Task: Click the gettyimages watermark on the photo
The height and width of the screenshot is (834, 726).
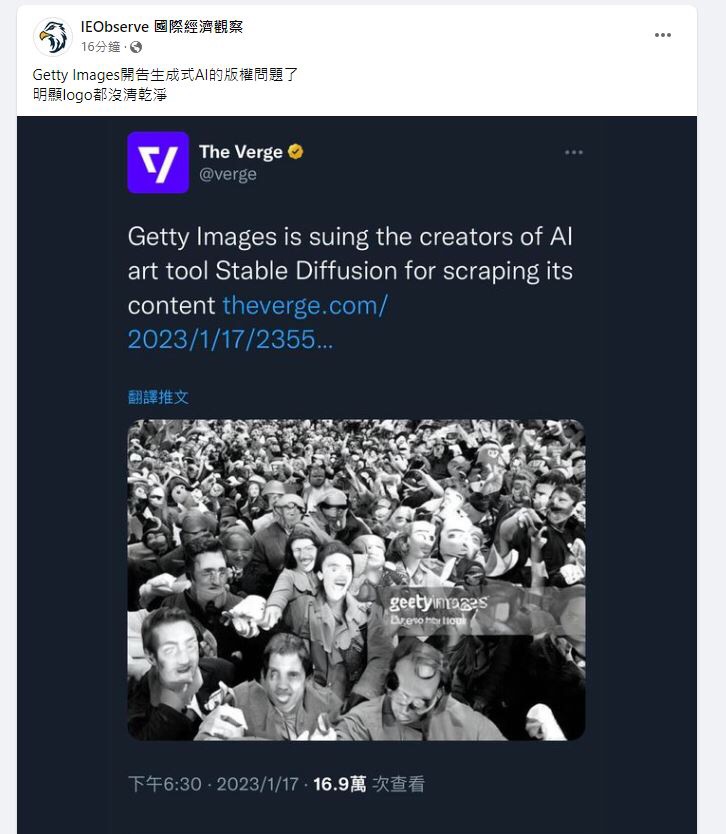Action: 438,610
